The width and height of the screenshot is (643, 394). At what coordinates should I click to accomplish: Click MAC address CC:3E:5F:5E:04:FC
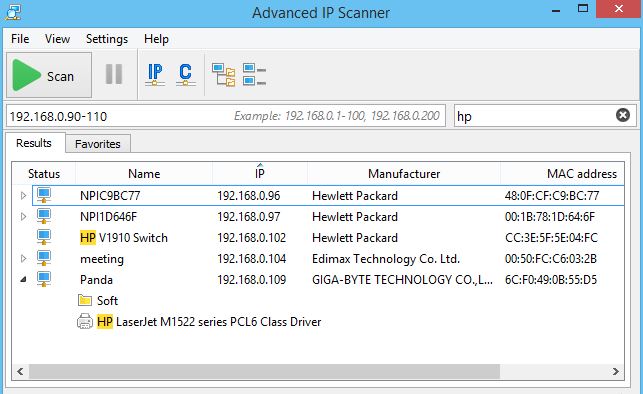pos(551,238)
